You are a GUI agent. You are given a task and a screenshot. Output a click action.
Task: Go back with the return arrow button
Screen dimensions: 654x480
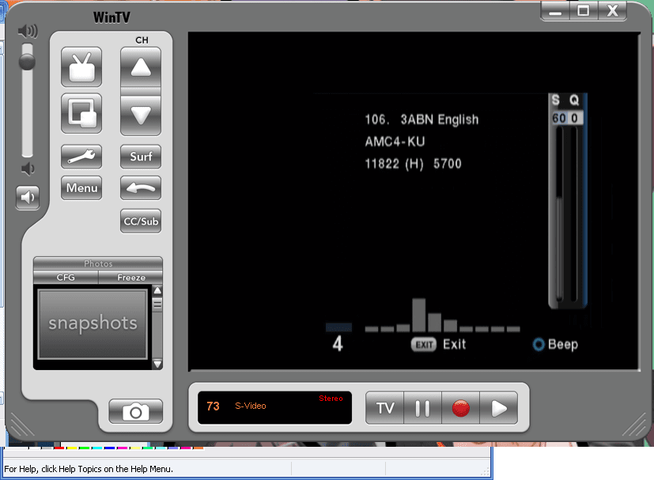141,188
